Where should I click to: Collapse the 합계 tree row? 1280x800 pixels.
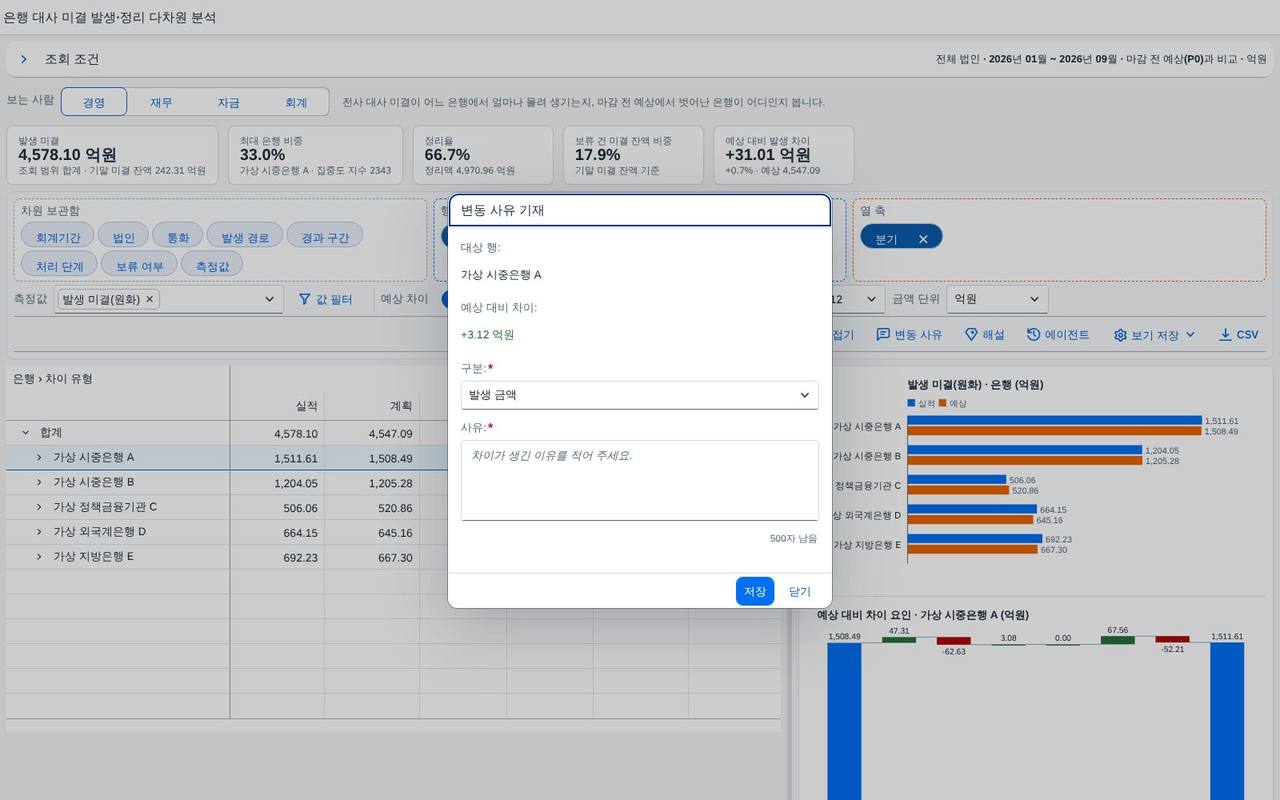click(x=26, y=433)
